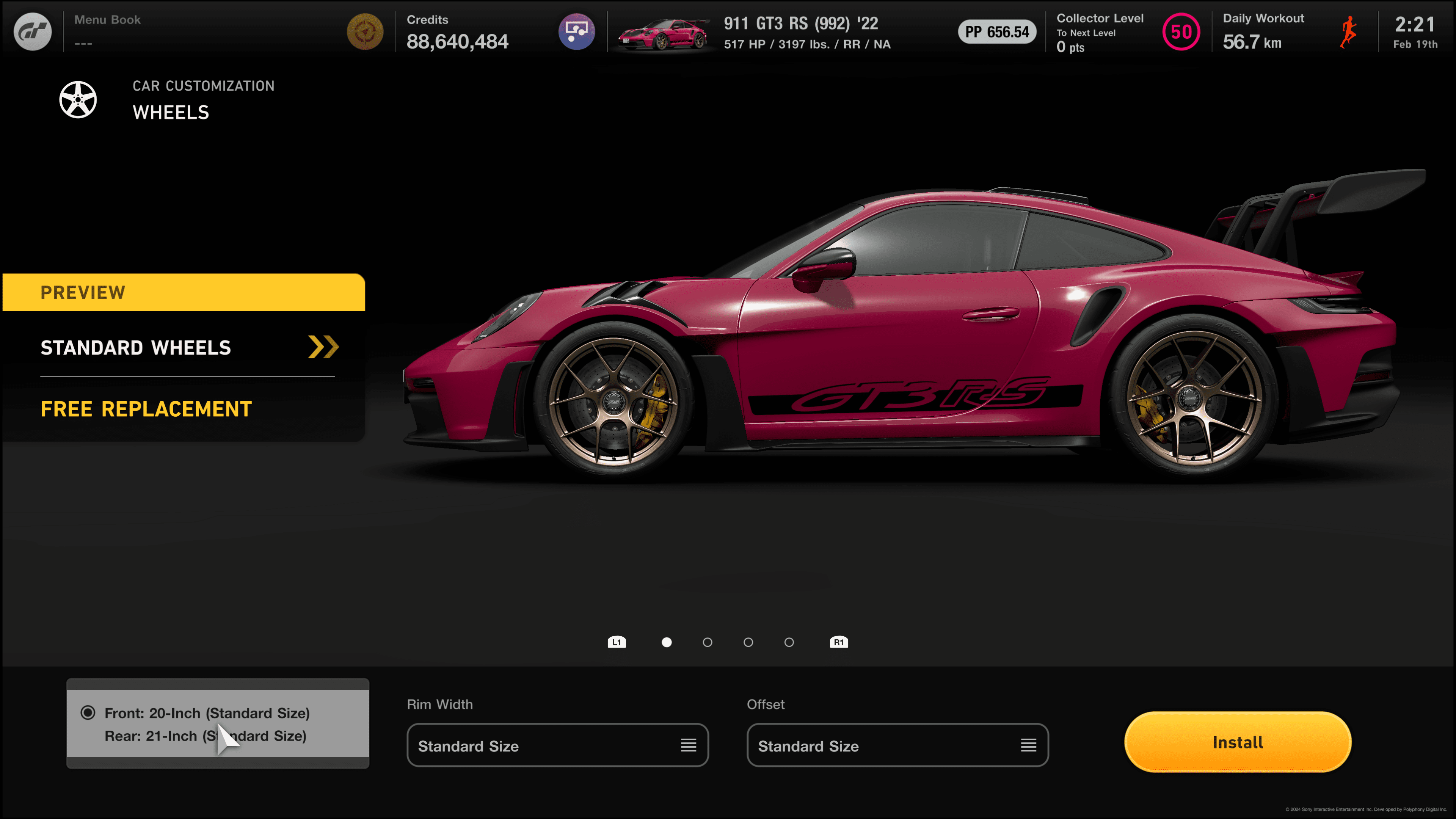
Task: Click the Daily Workout runner icon
Action: point(1349,32)
